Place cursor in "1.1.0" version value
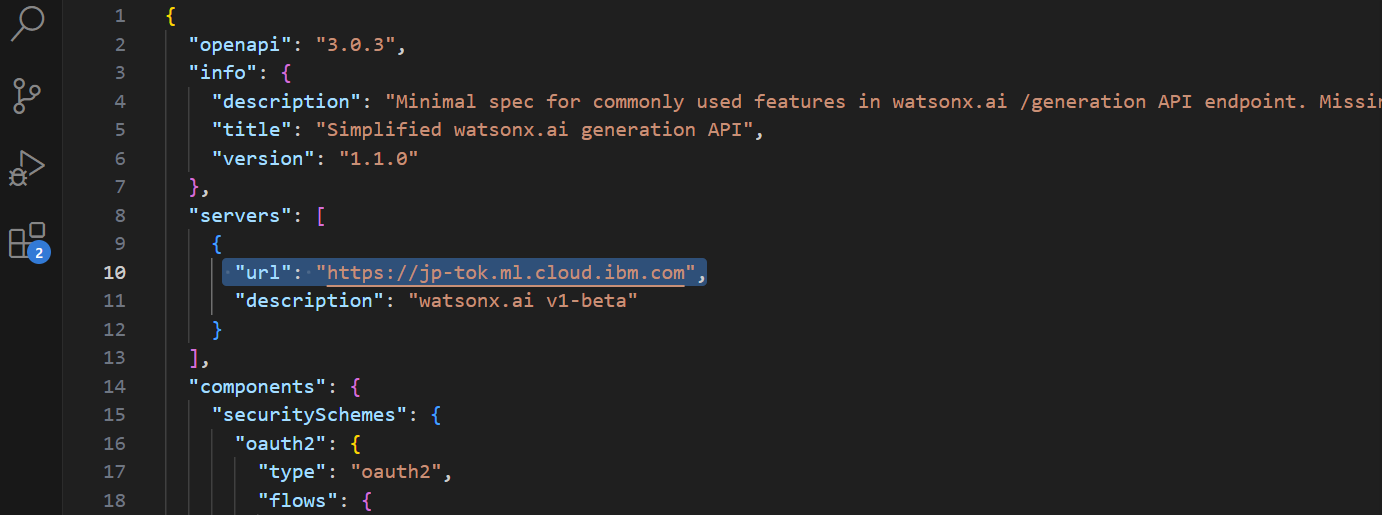This screenshot has height=515, width=1382. pos(379,158)
